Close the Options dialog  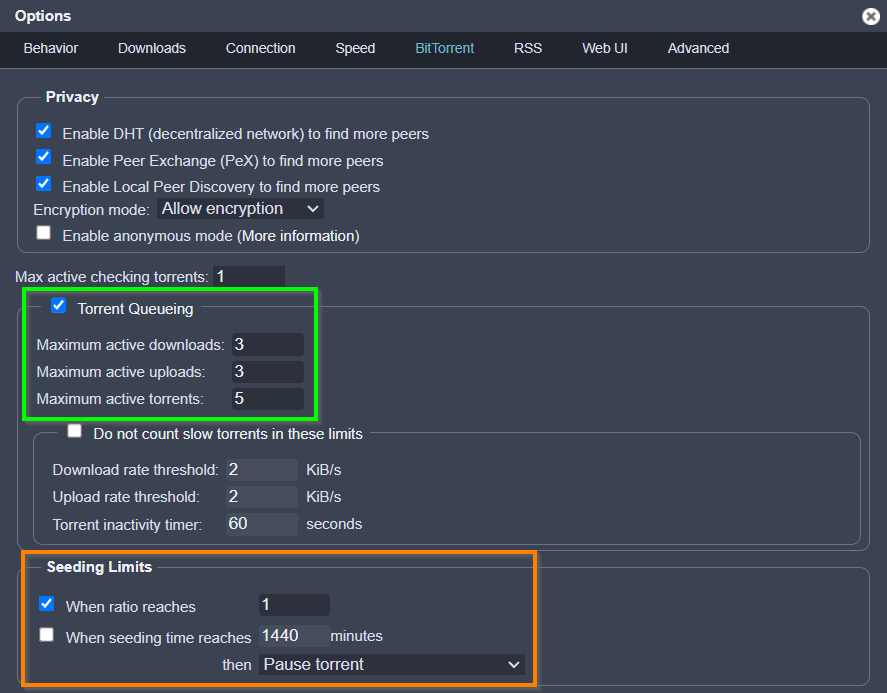[x=870, y=16]
